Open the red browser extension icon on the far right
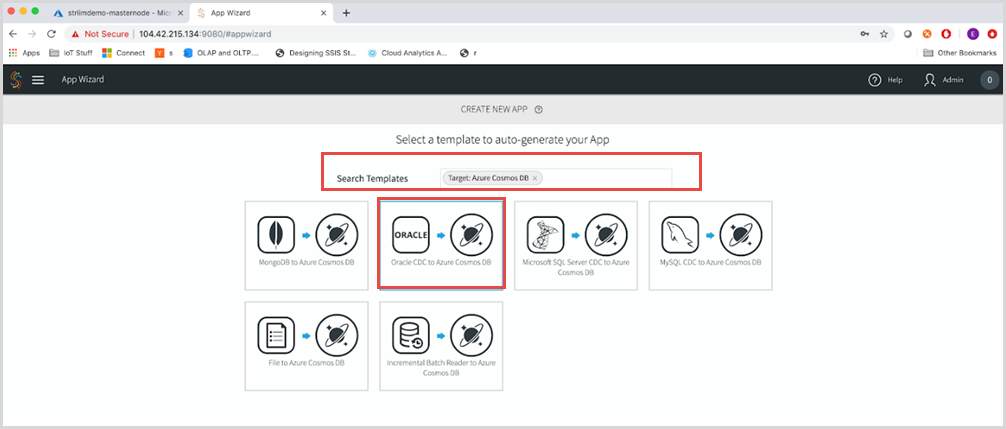The height and width of the screenshot is (429, 1006). tap(993, 34)
